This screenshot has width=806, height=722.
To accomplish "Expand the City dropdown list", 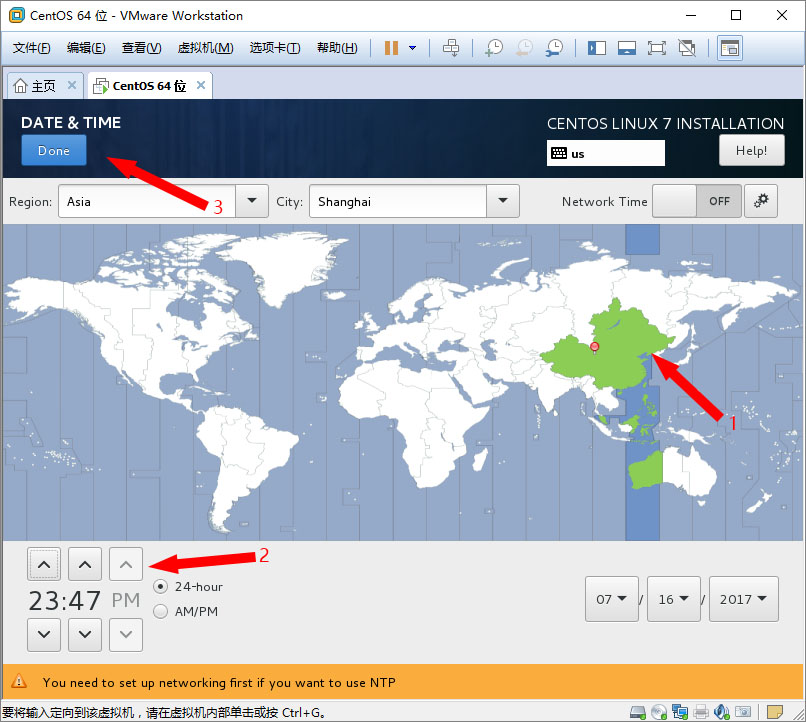I will [503, 201].
